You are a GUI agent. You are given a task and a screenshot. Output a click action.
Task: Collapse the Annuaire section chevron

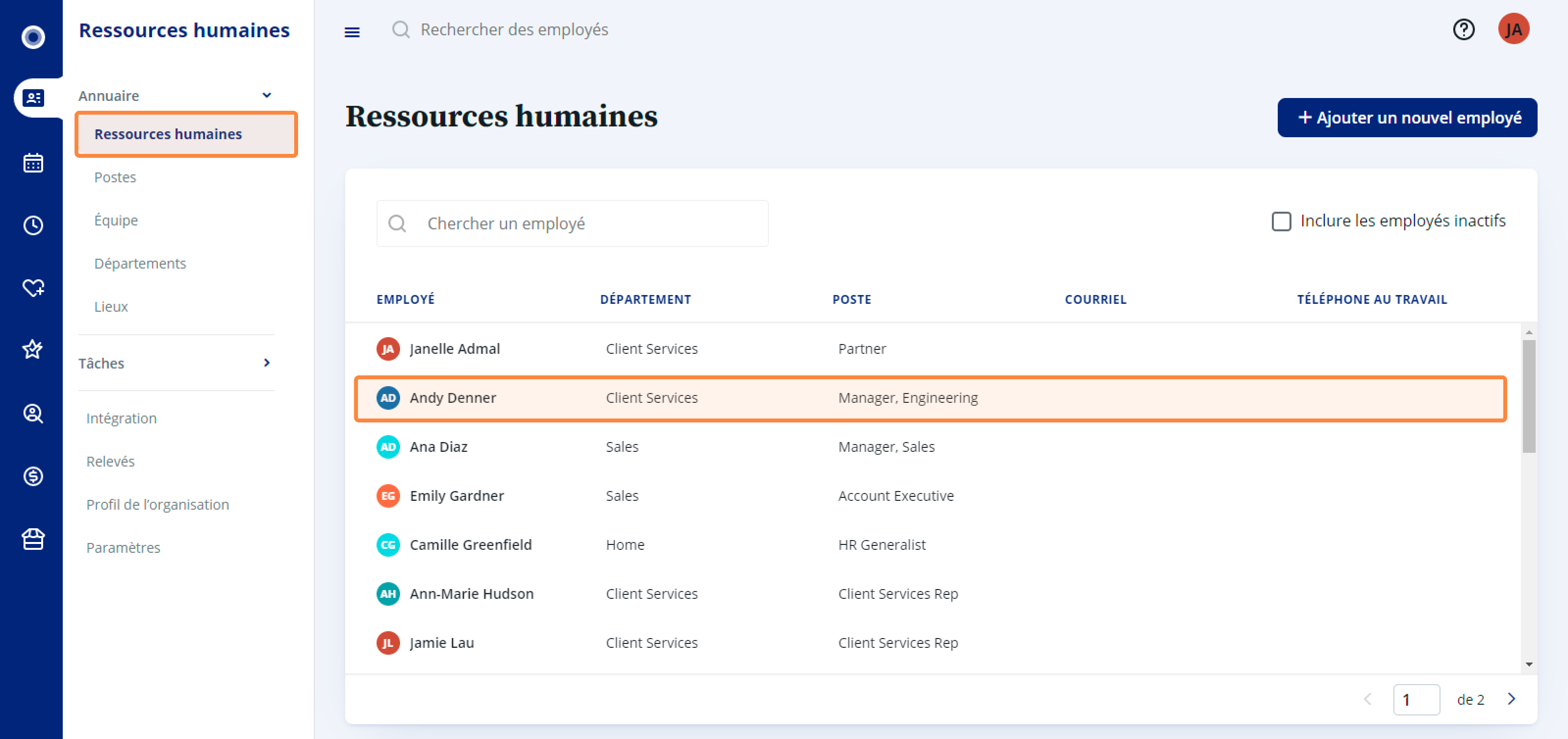267,96
